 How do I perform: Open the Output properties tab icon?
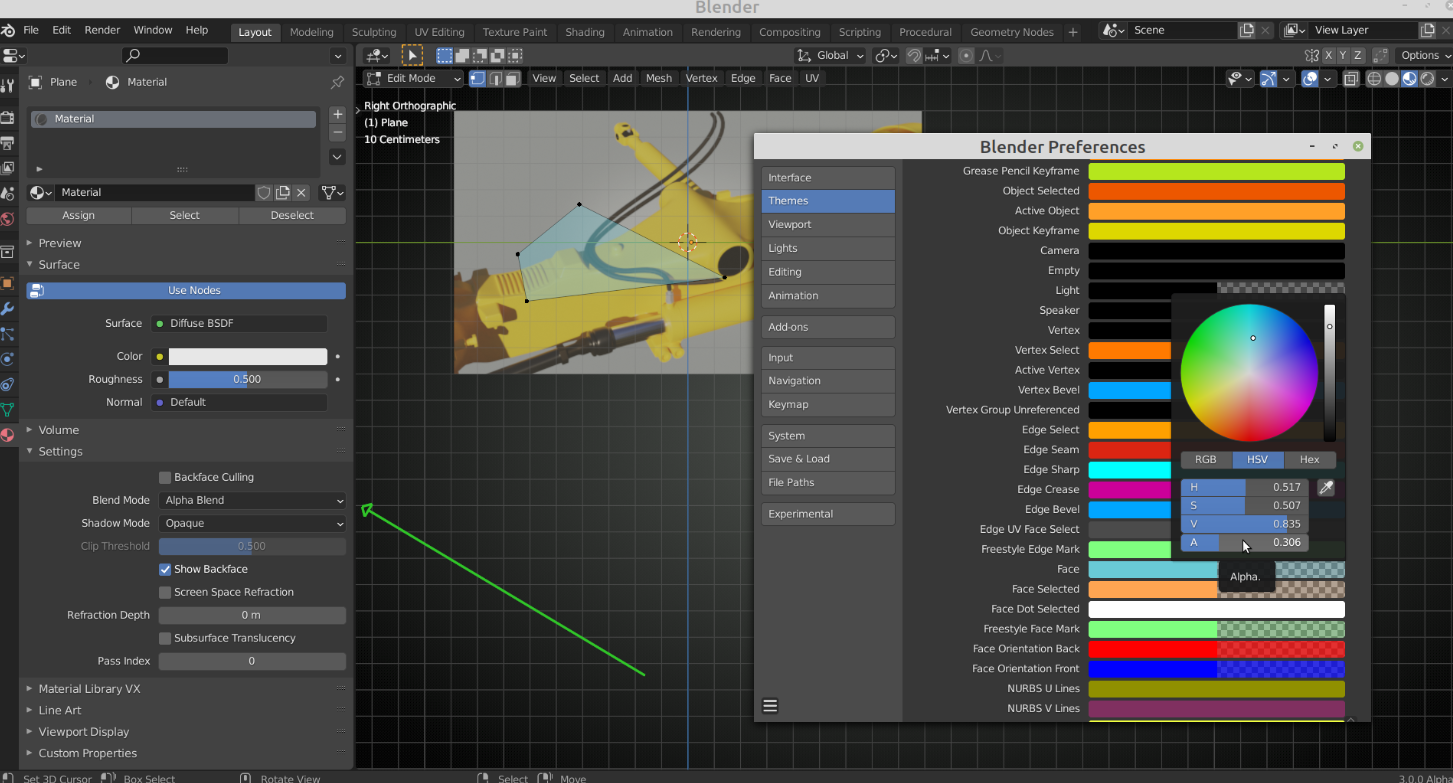[8, 143]
